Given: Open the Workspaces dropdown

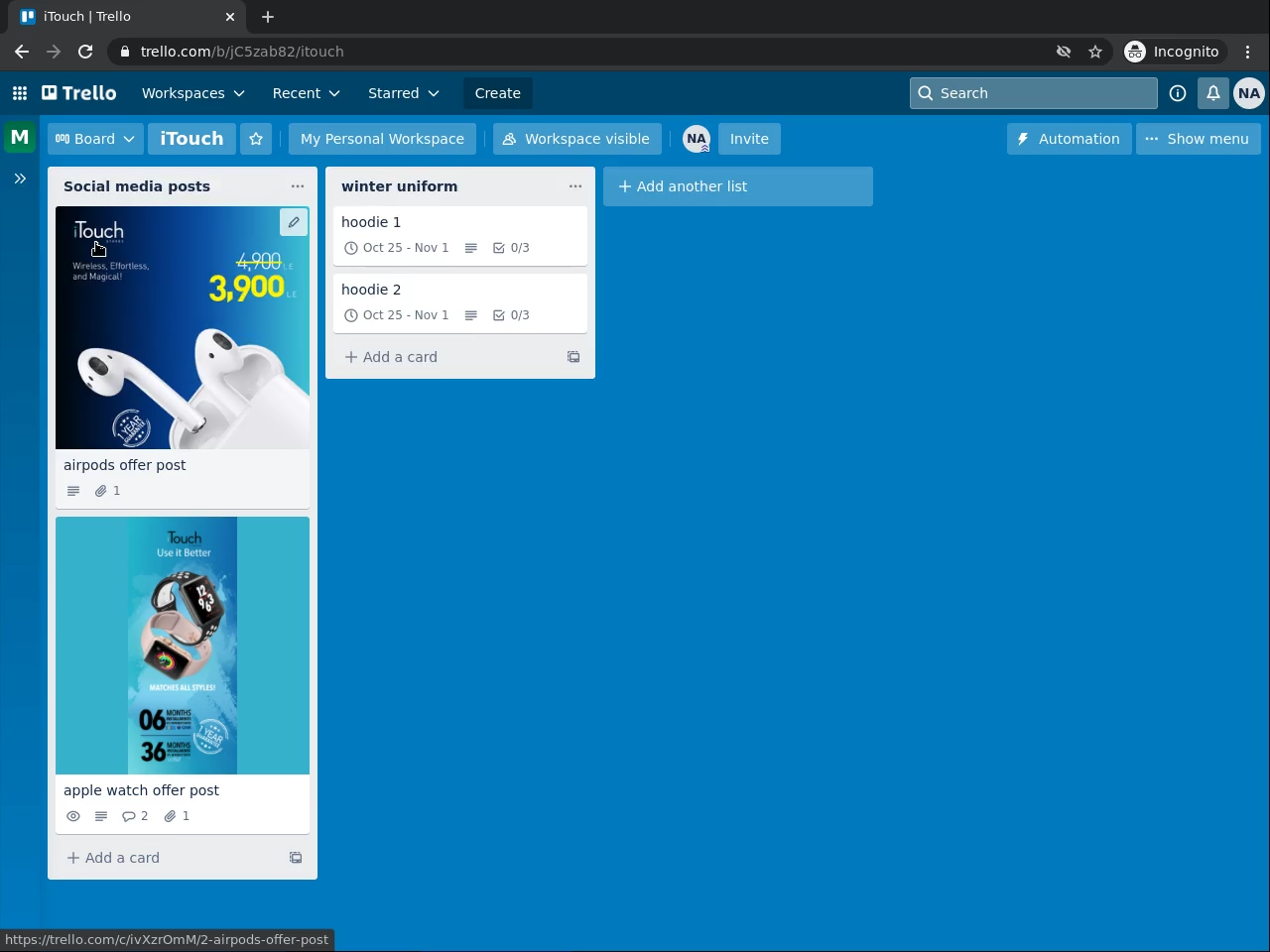Looking at the screenshot, I should [x=193, y=93].
